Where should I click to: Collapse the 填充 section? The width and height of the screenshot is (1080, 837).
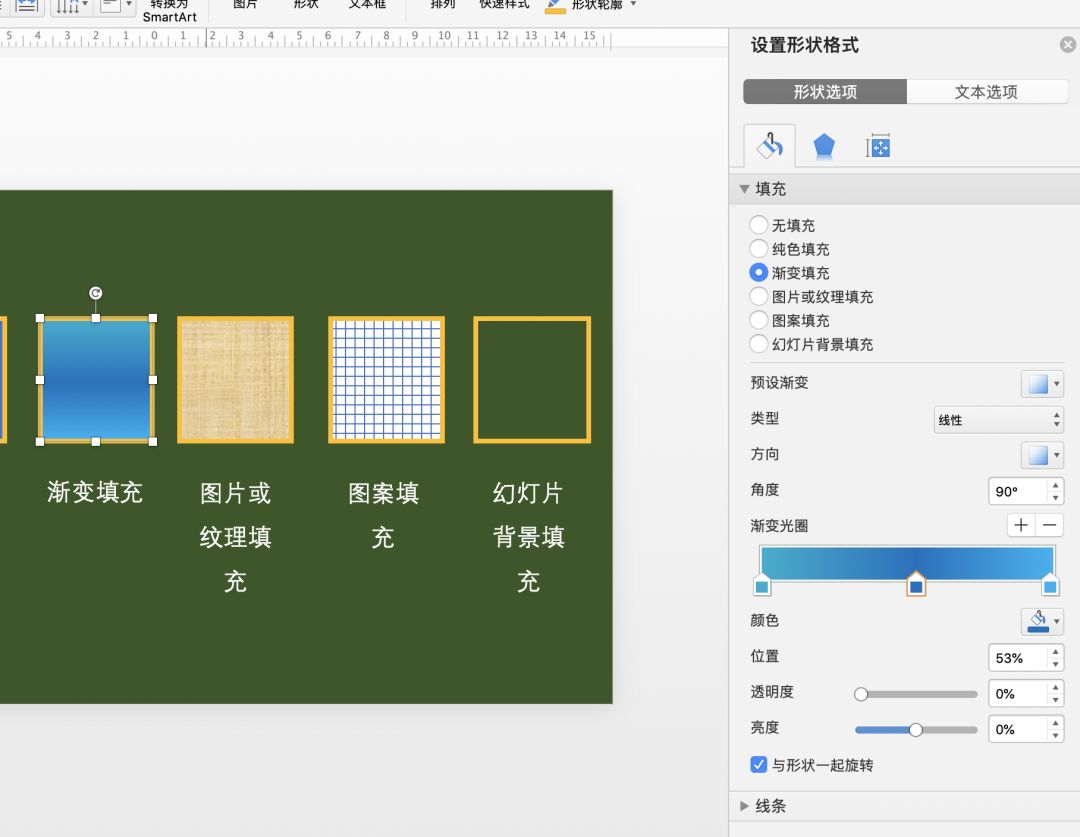pyautogui.click(x=745, y=189)
